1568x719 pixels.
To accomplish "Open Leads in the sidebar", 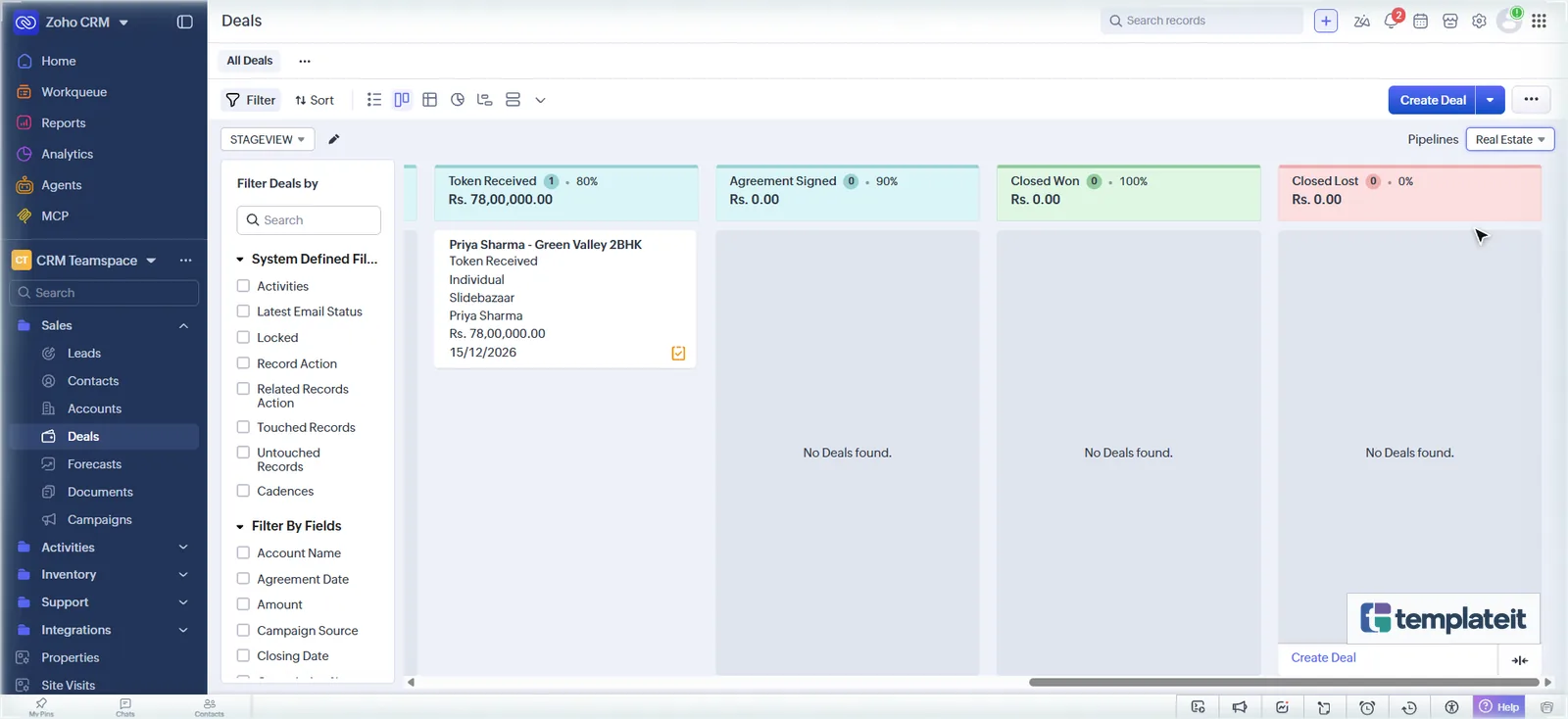I will pyautogui.click(x=84, y=354).
